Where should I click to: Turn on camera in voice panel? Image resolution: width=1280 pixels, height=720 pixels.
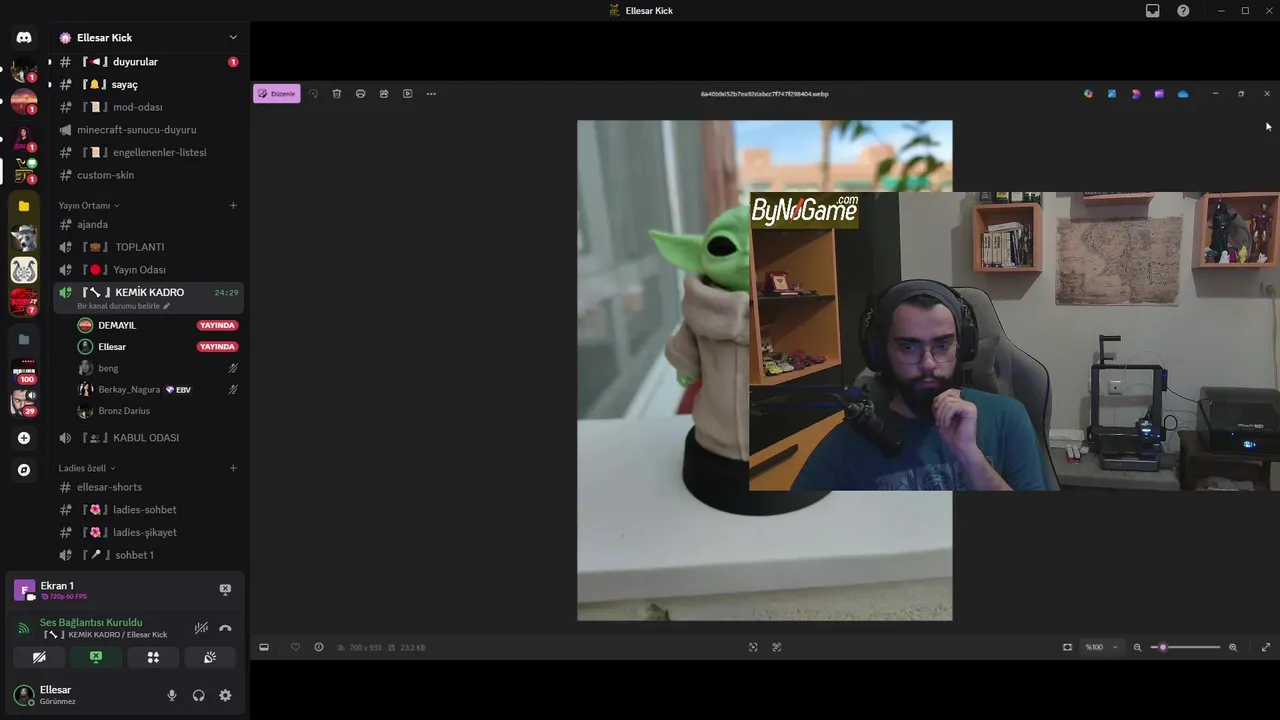tap(39, 657)
